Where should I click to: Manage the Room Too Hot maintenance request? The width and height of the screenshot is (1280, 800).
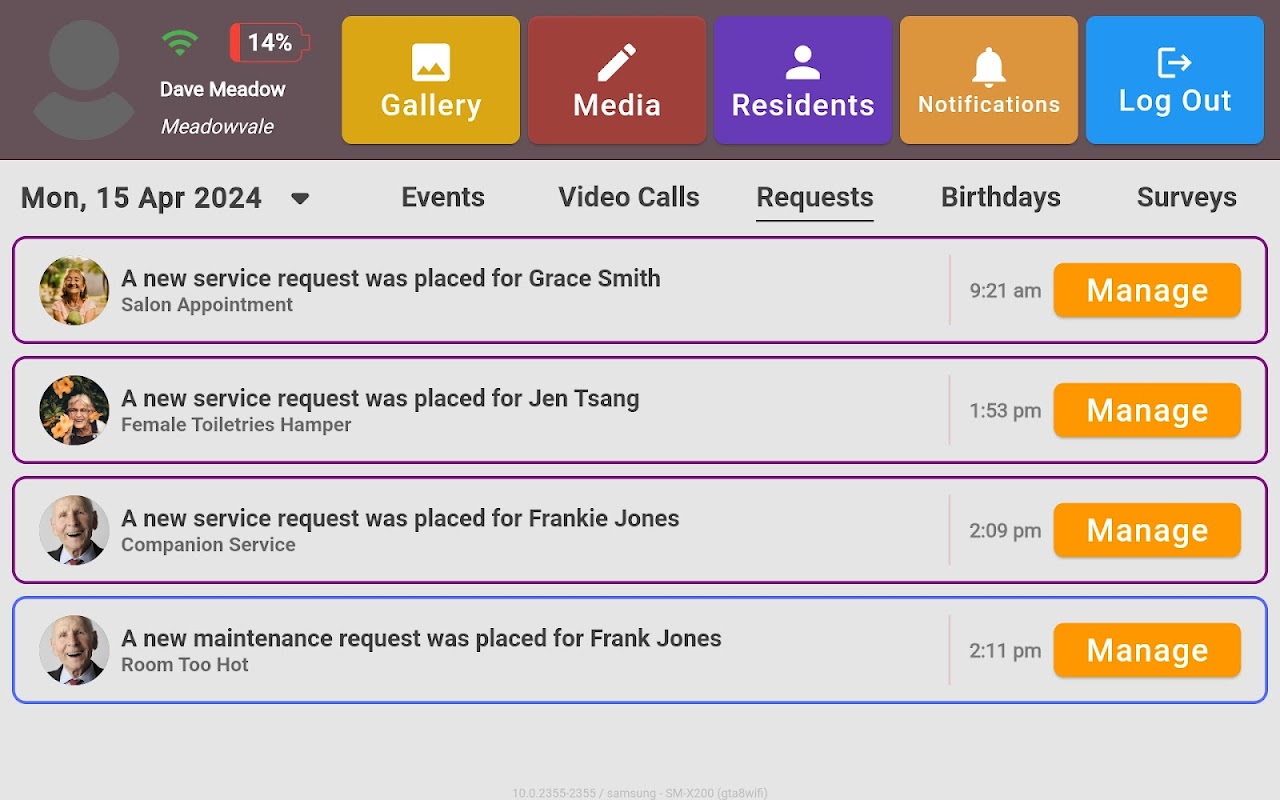[1147, 650]
